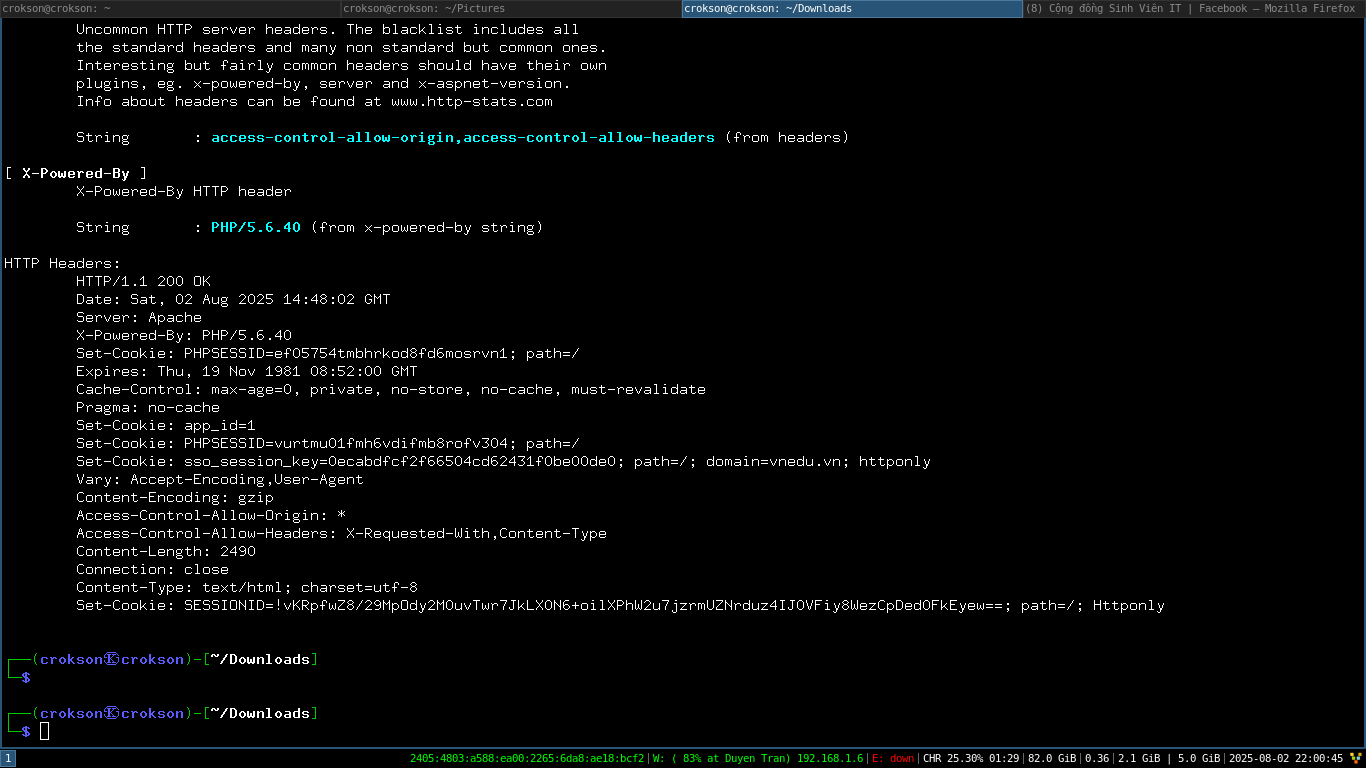Click the '0.36' load status entry
Viewport: 1366px width, 768px height.
click(x=1097, y=759)
